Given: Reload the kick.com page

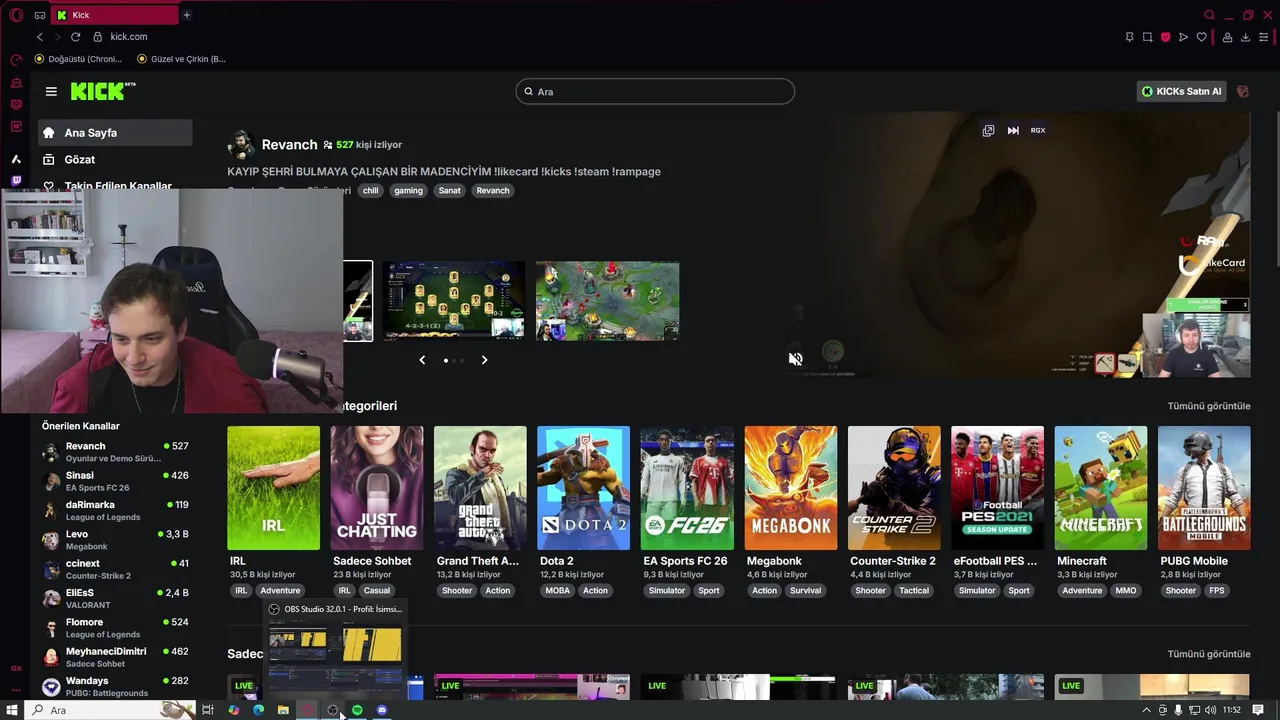Looking at the screenshot, I should pos(75,37).
